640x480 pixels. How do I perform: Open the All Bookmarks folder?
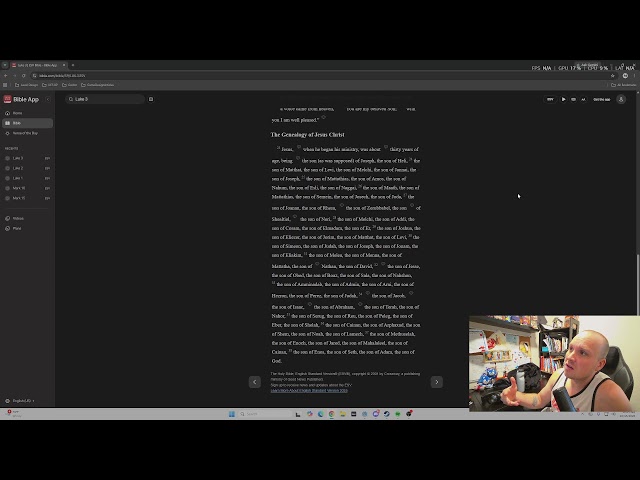pyautogui.click(x=623, y=85)
